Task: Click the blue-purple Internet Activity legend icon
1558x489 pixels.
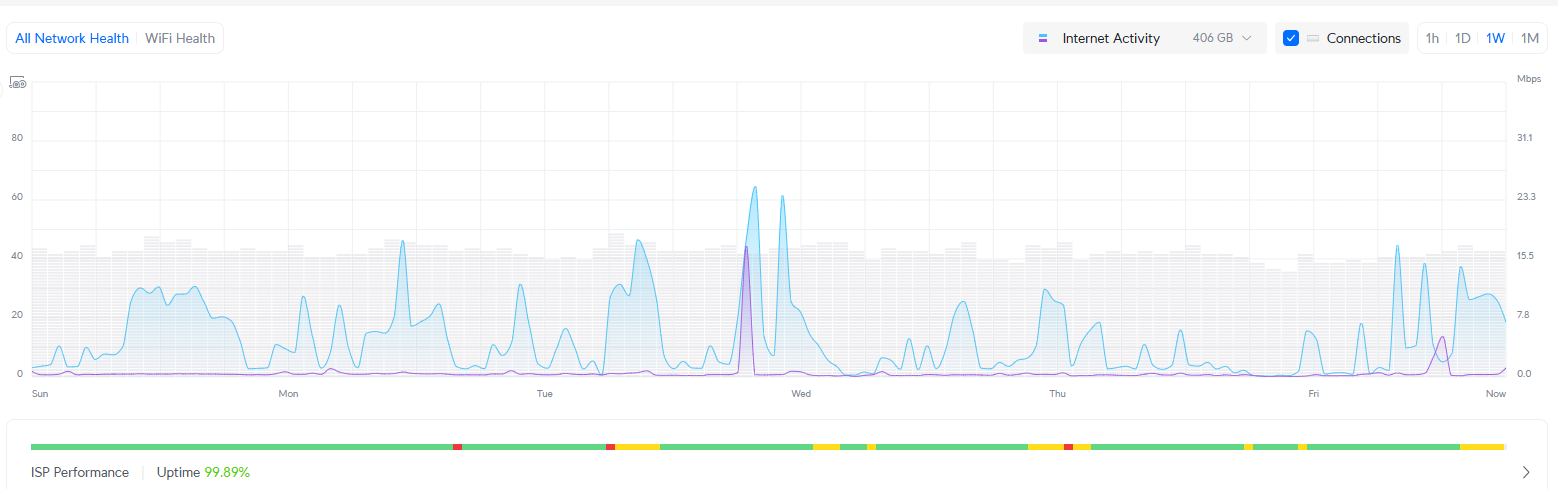Action: click(1043, 38)
